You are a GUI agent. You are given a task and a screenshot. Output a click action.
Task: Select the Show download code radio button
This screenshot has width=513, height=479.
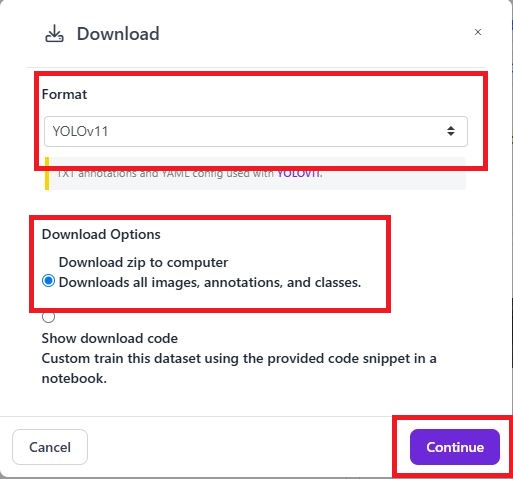click(48, 317)
